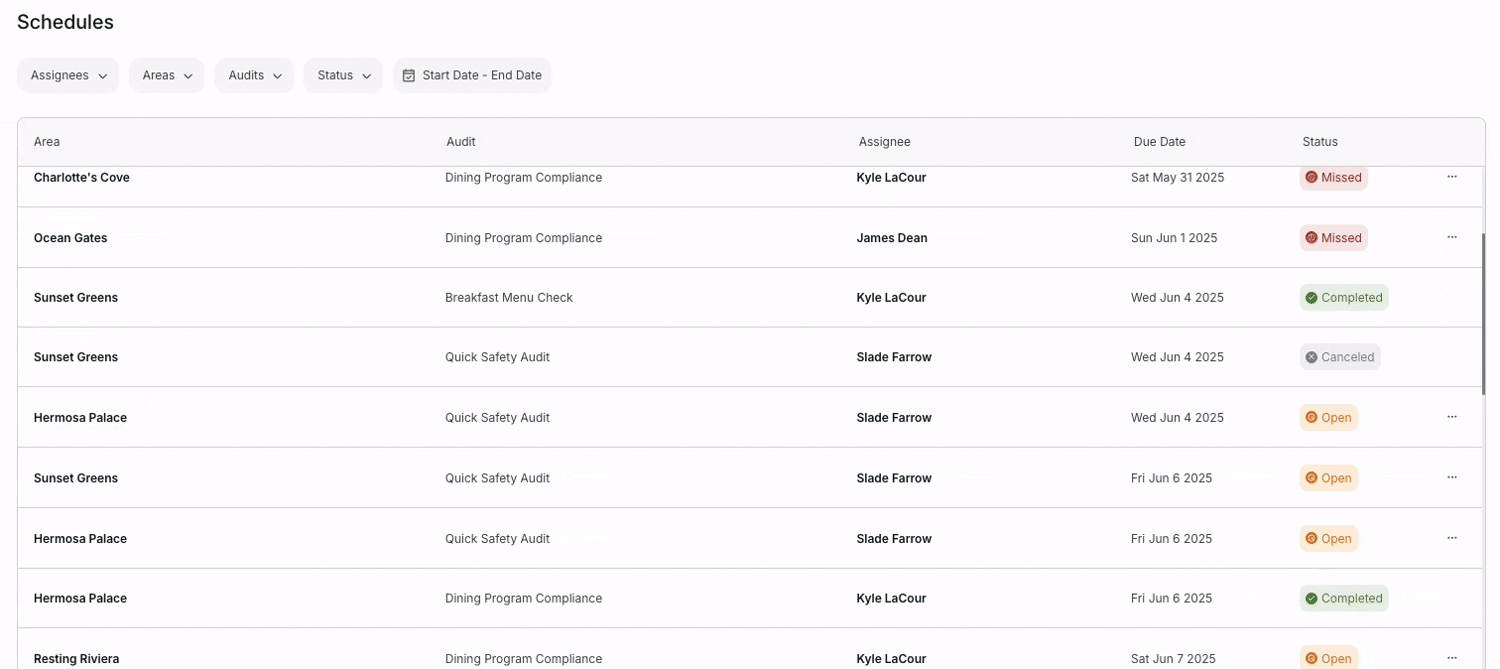Click Quick Safety Audit in the Canceled row

(x=497, y=357)
